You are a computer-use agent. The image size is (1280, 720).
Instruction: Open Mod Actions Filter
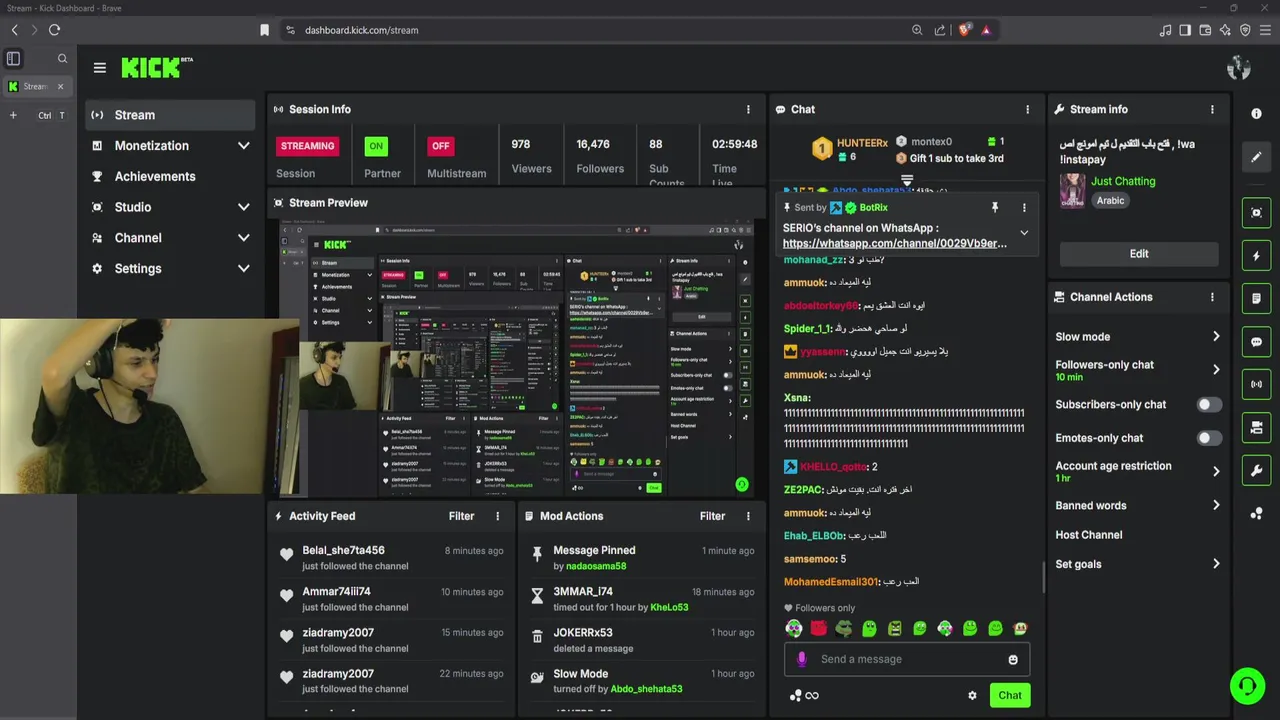(x=712, y=516)
